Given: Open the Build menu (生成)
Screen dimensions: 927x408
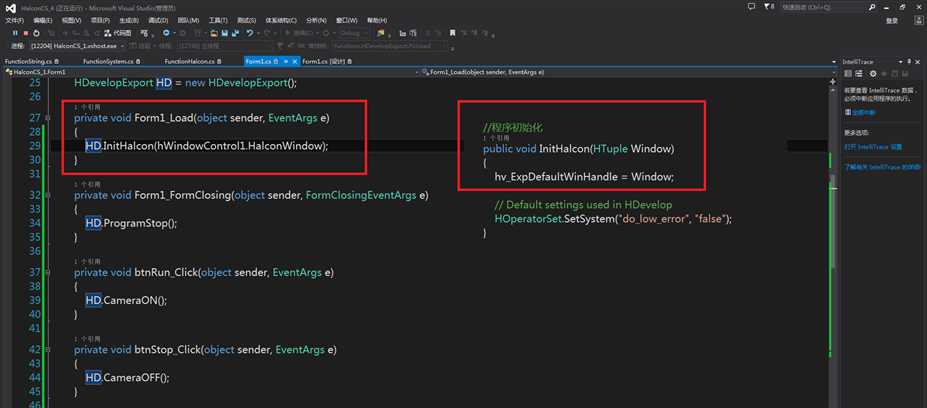Looking at the screenshot, I should (x=129, y=20).
